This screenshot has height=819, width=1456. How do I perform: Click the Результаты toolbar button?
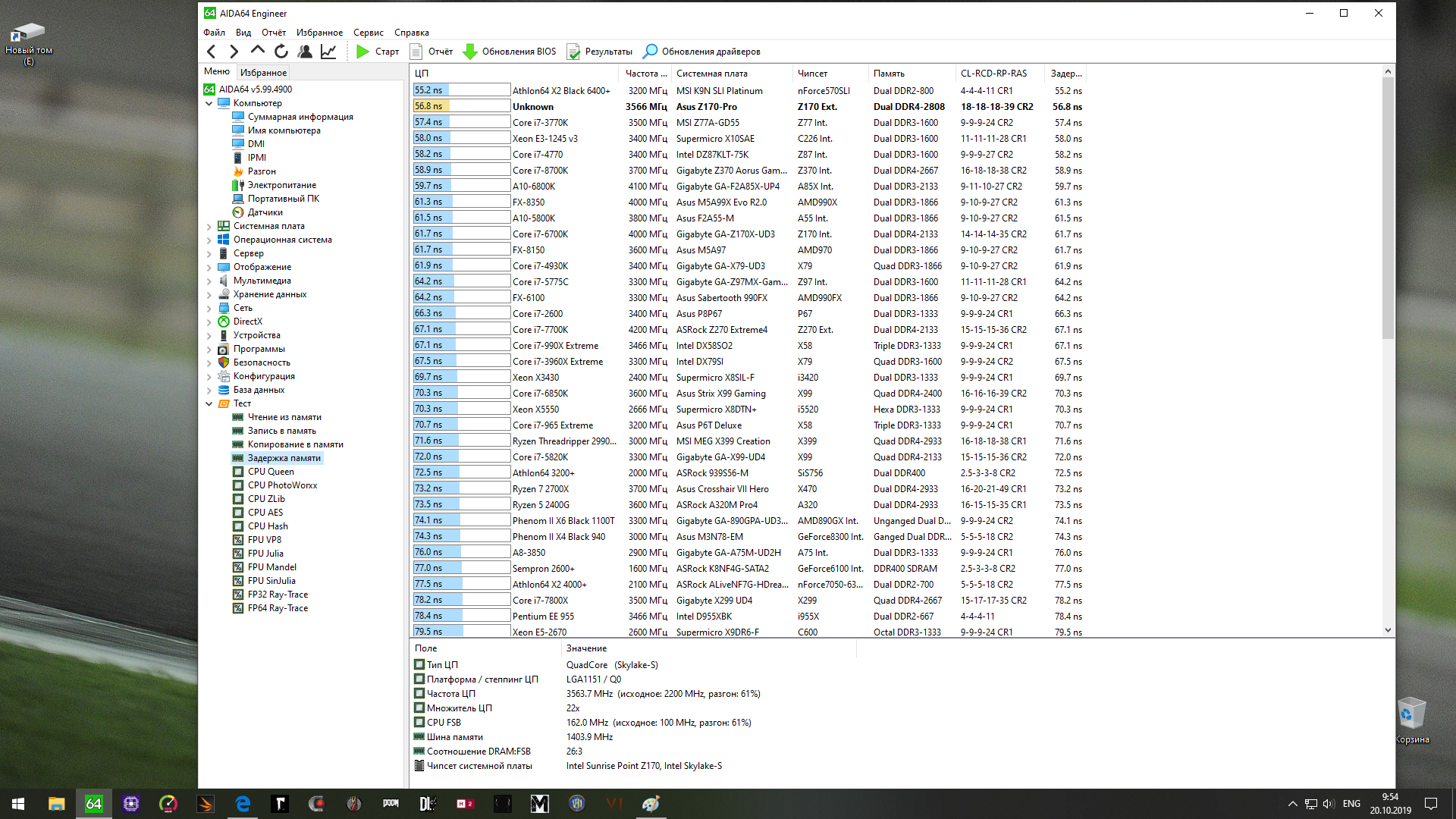(x=600, y=52)
